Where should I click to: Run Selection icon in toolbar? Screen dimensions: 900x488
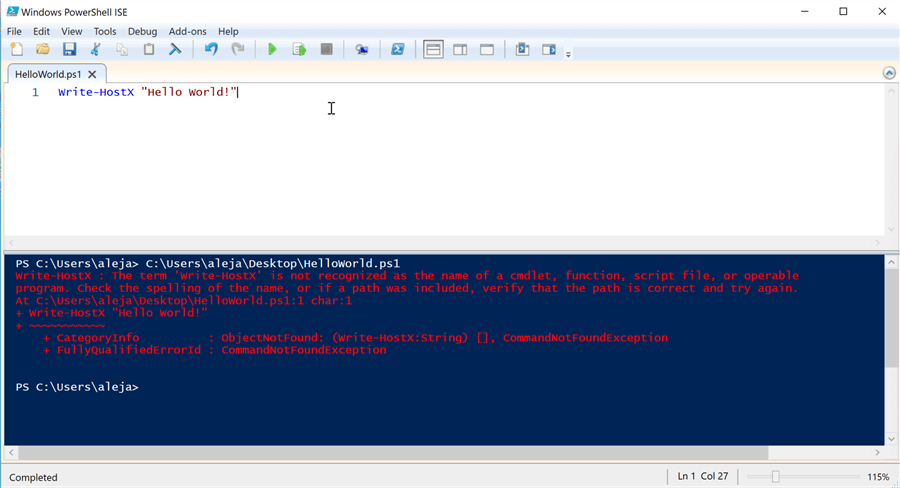click(299, 49)
